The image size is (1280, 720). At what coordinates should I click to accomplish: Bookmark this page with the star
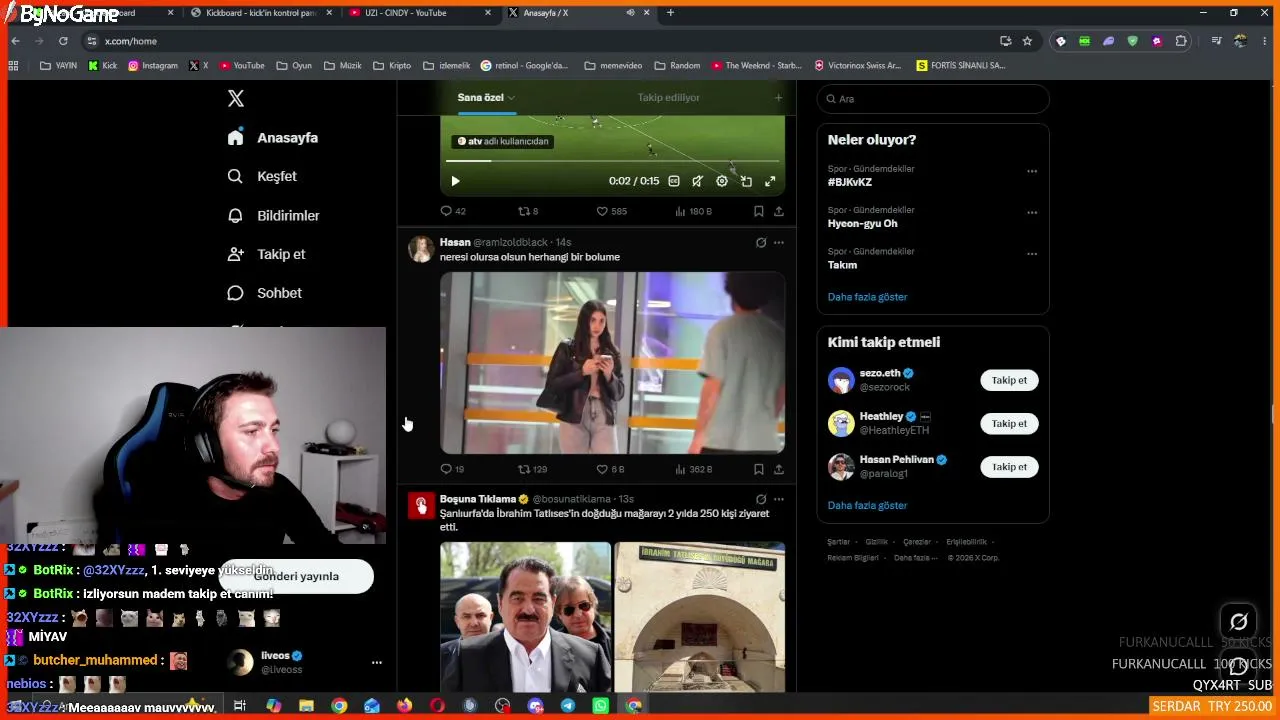tap(1027, 41)
